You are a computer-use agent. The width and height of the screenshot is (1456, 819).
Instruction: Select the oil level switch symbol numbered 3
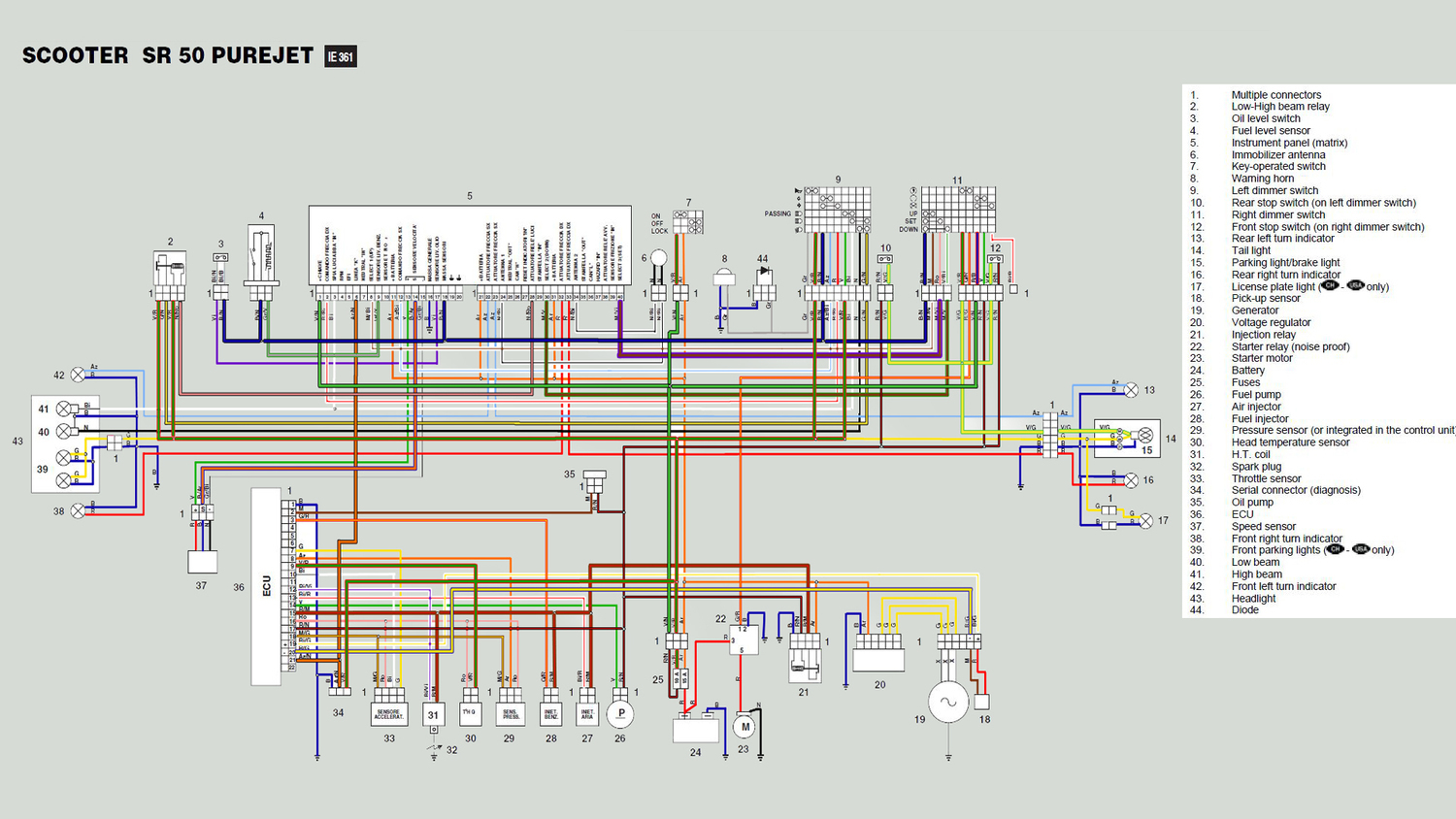[220, 258]
